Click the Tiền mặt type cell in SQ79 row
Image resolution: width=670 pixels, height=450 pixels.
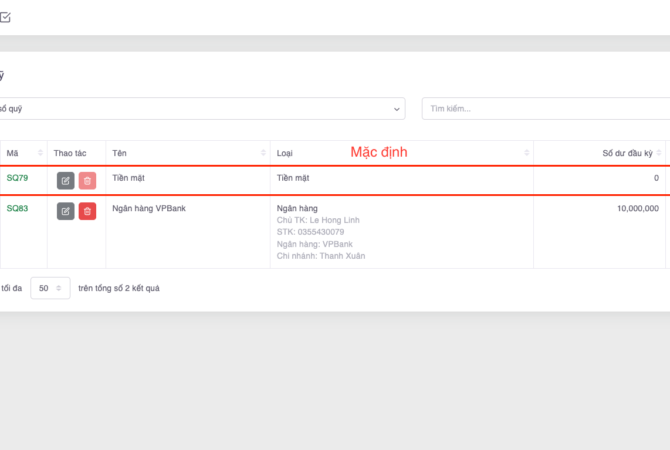(x=293, y=178)
